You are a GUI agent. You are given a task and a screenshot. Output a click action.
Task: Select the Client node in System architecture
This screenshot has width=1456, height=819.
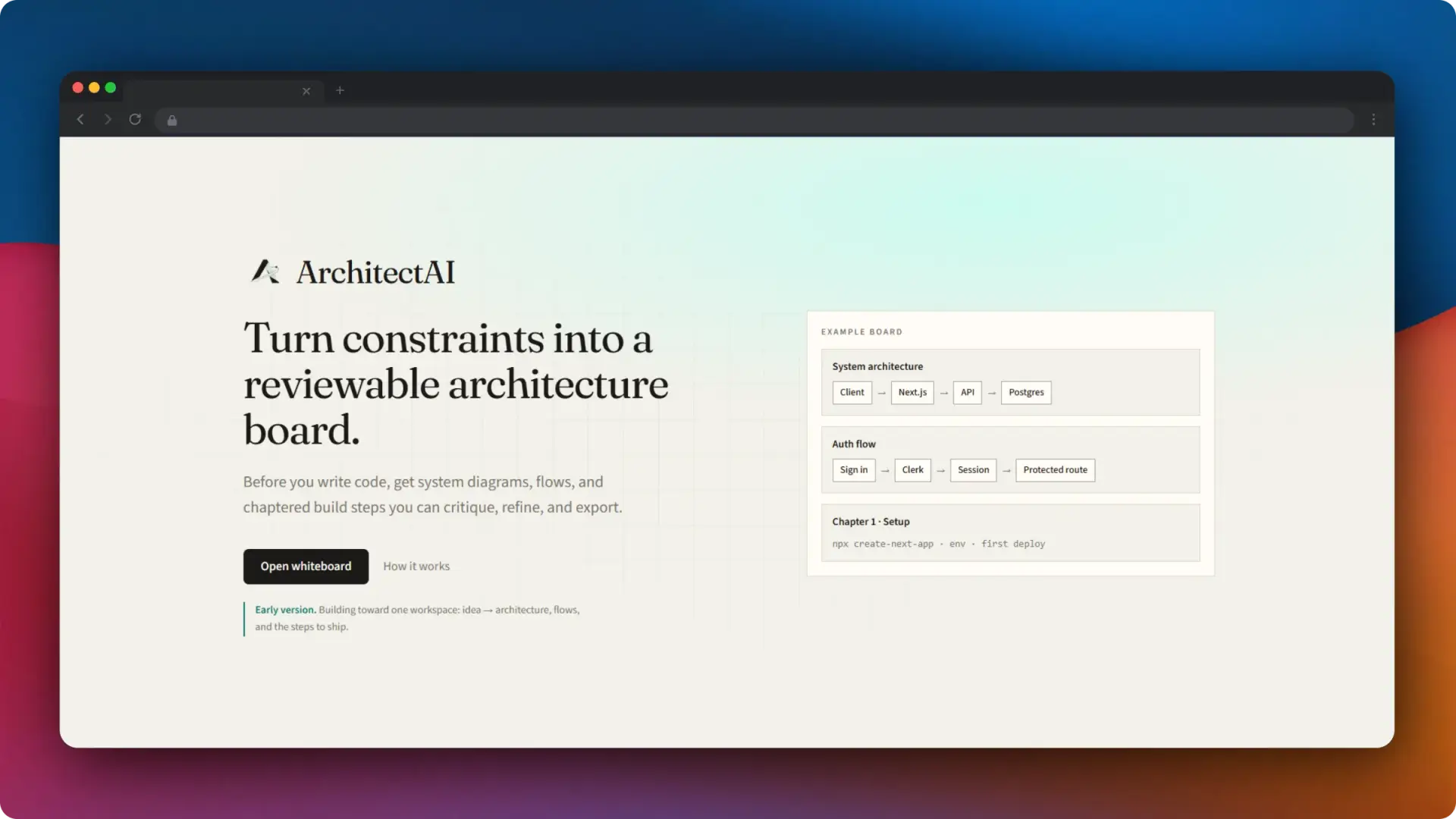click(x=852, y=393)
